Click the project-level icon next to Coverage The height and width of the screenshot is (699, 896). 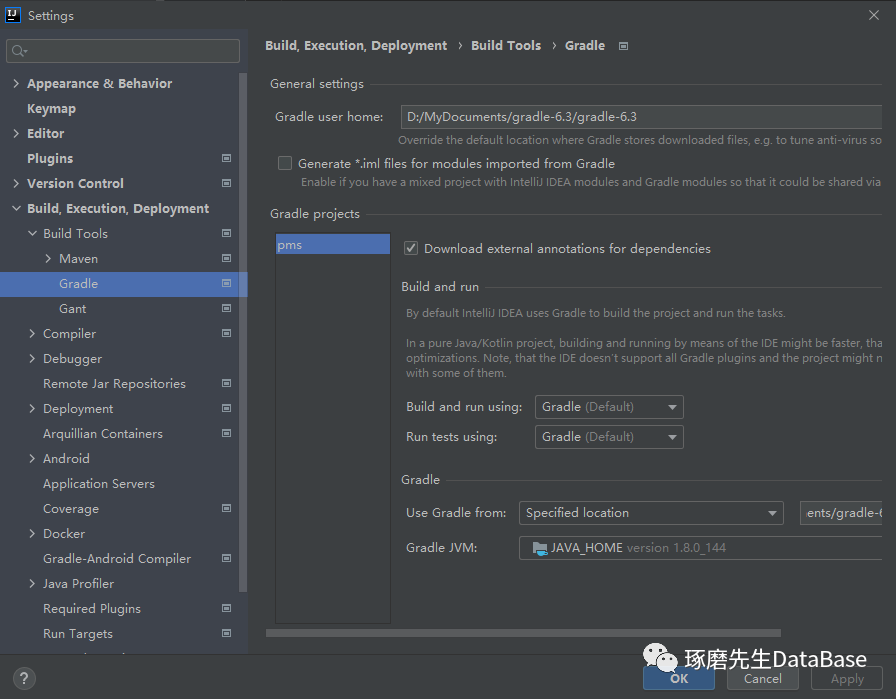(x=226, y=508)
